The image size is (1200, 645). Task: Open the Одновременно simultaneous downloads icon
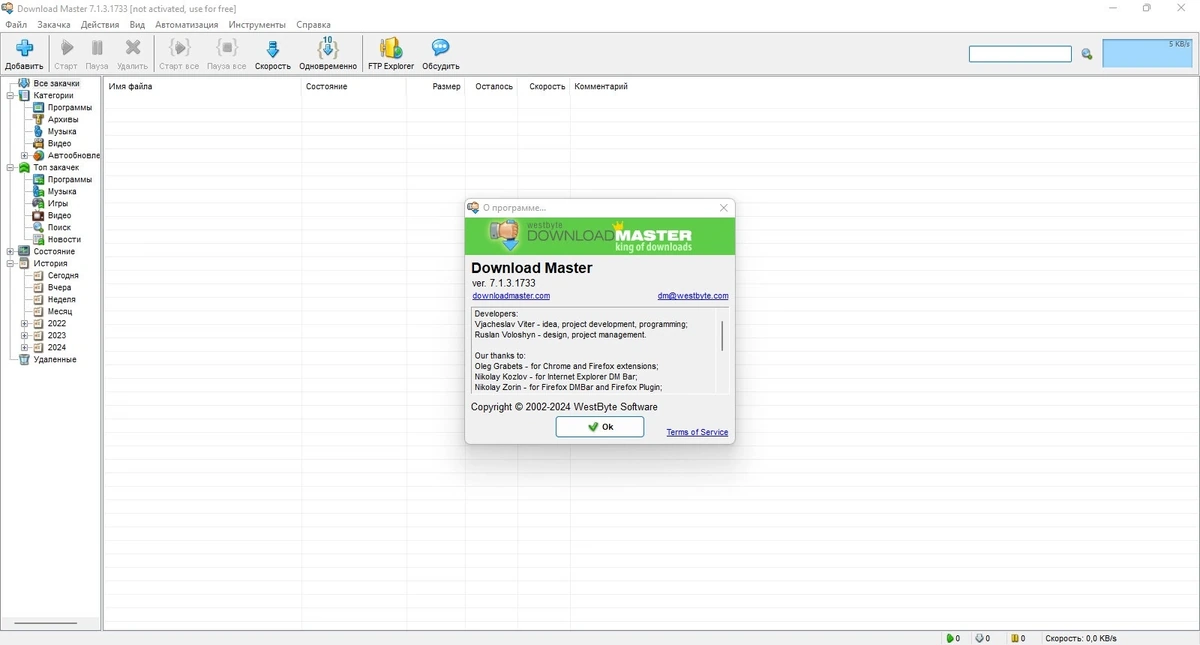click(327, 48)
